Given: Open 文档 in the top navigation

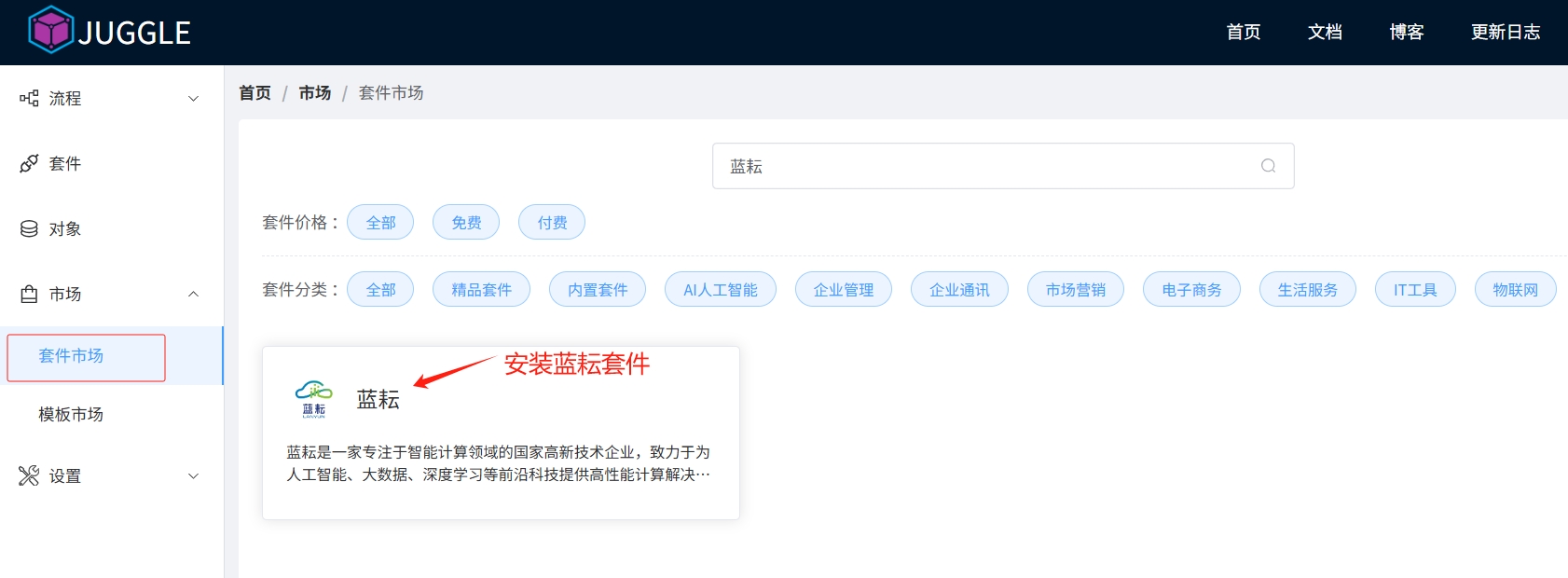Looking at the screenshot, I should click(x=1325, y=32).
